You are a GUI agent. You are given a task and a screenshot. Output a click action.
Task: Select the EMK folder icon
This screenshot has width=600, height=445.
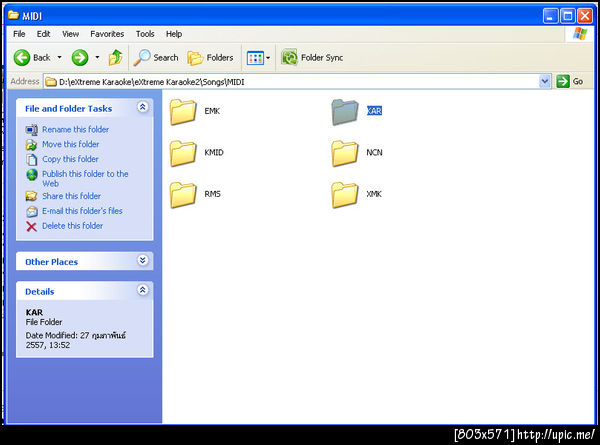point(183,112)
